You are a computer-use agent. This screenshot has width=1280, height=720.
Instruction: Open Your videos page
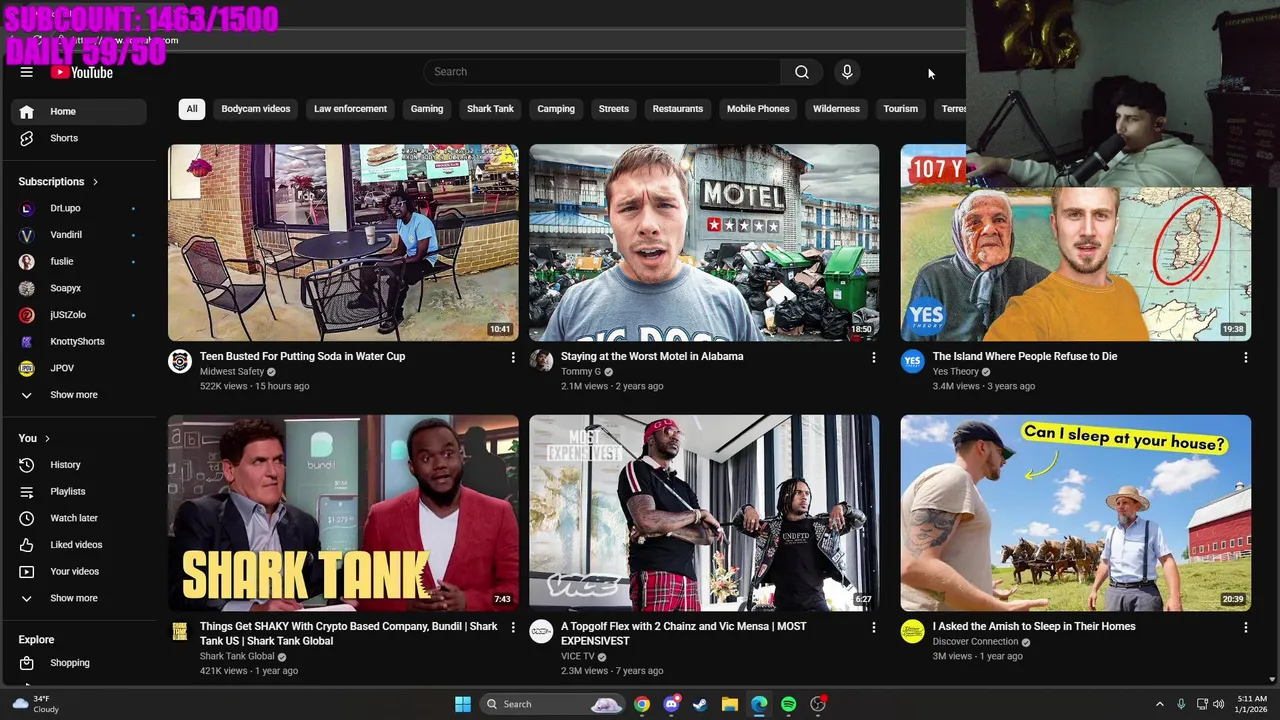point(79,571)
